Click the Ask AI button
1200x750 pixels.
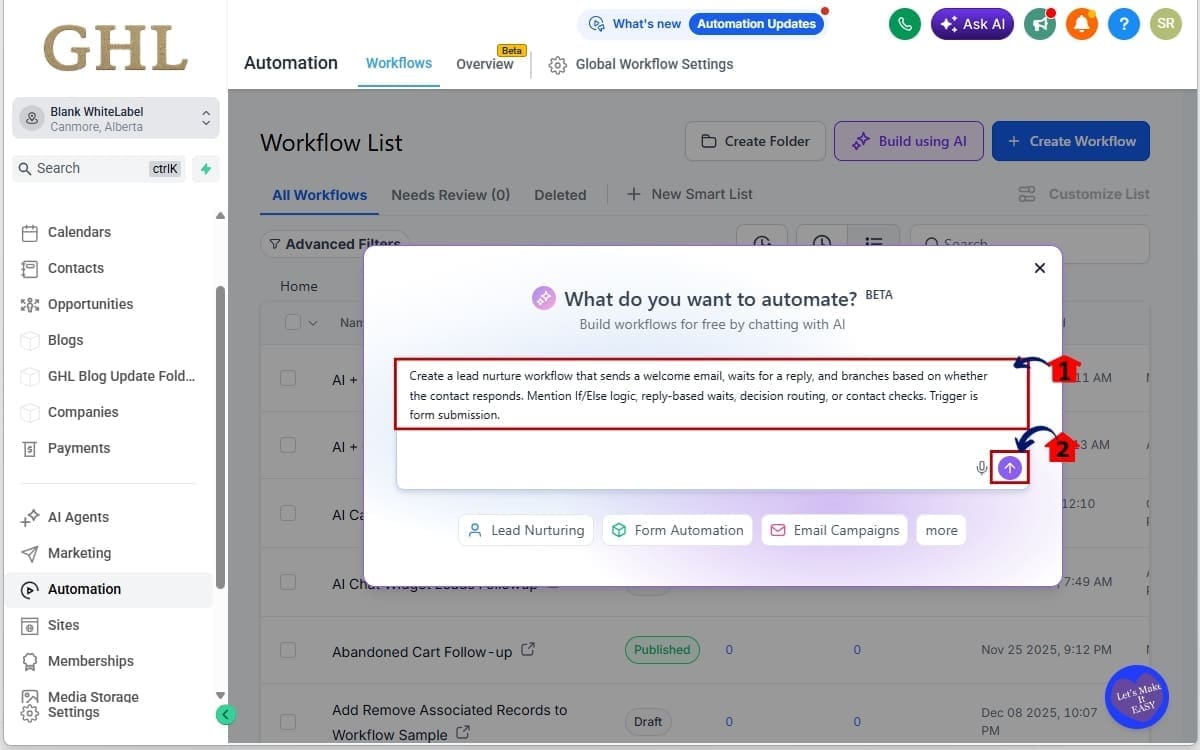[973, 24]
